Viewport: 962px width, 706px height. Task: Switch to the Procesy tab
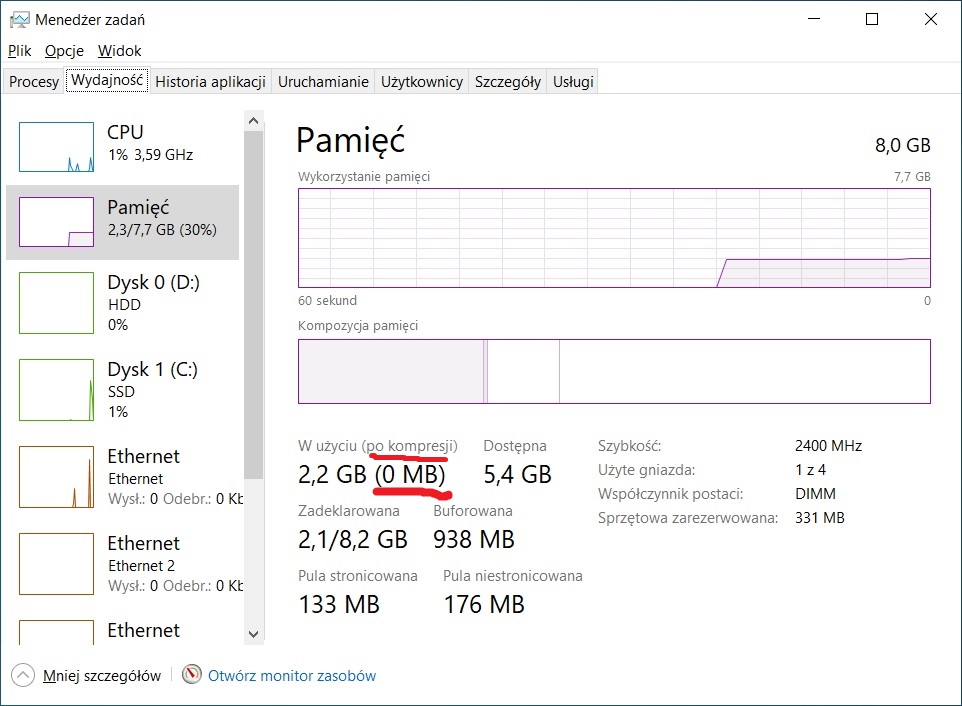(x=34, y=82)
